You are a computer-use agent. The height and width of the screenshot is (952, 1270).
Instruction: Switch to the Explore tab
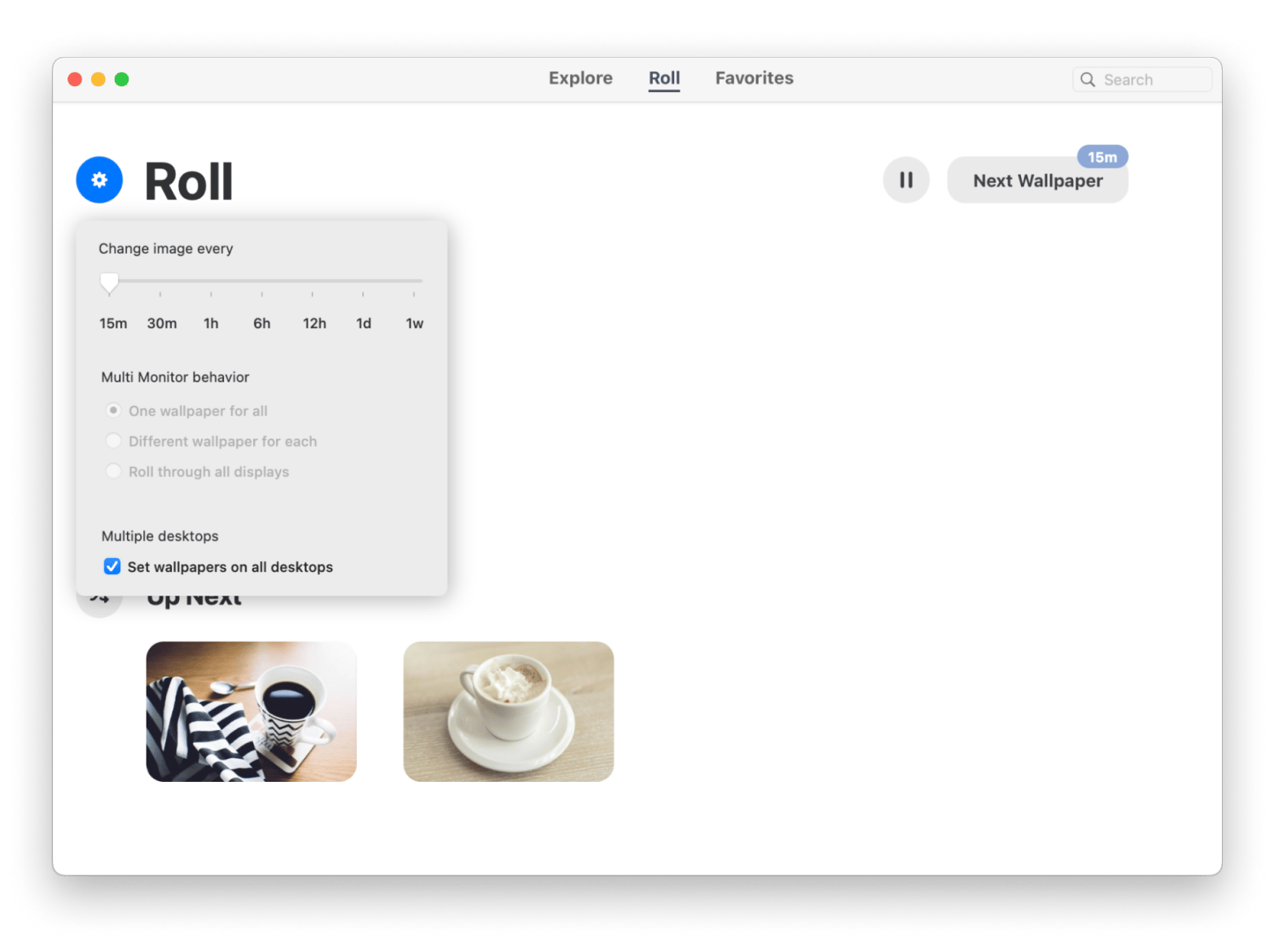[580, 78]
